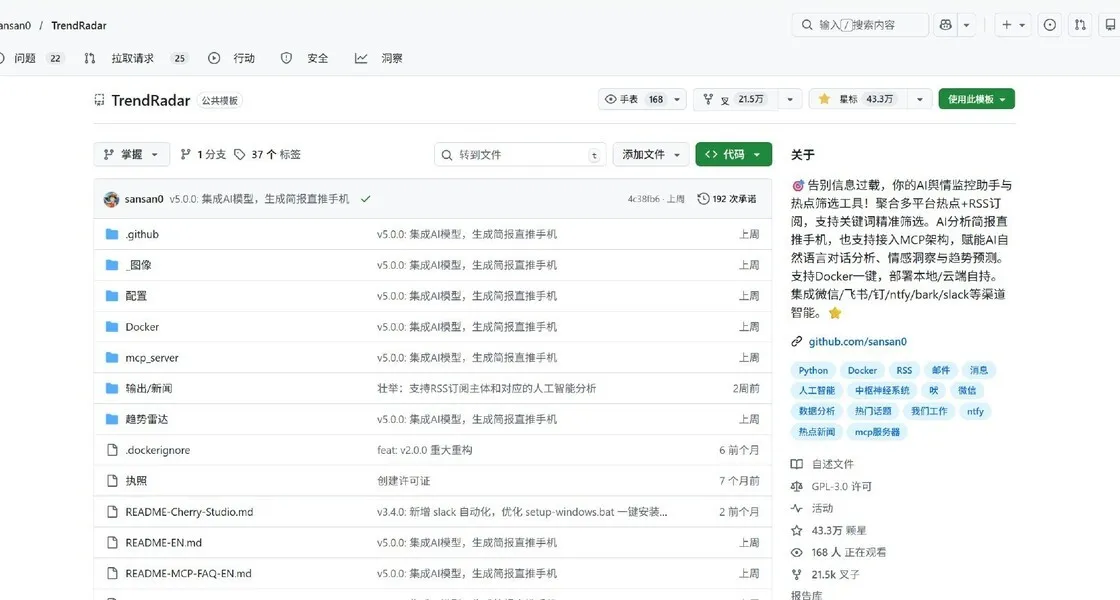The width and height of the screenshot is (1120, 600).
Task: Open the mcp_server folder
Action: (151, 357)
